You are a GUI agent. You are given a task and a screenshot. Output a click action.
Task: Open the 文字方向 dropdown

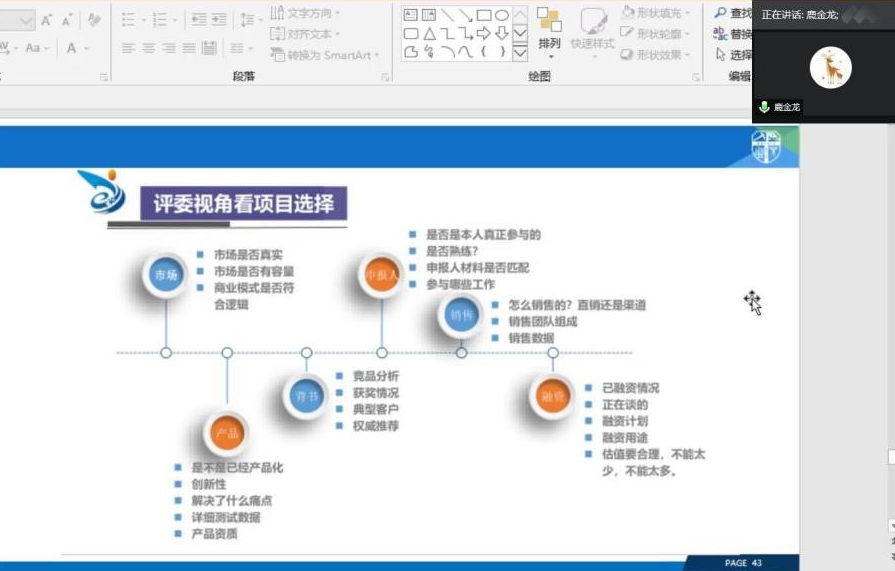coord(312,14)
